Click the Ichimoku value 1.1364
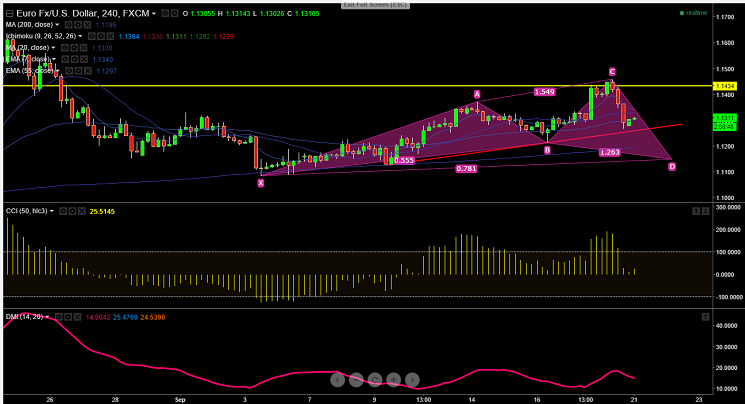 click(x=129, y=37)
